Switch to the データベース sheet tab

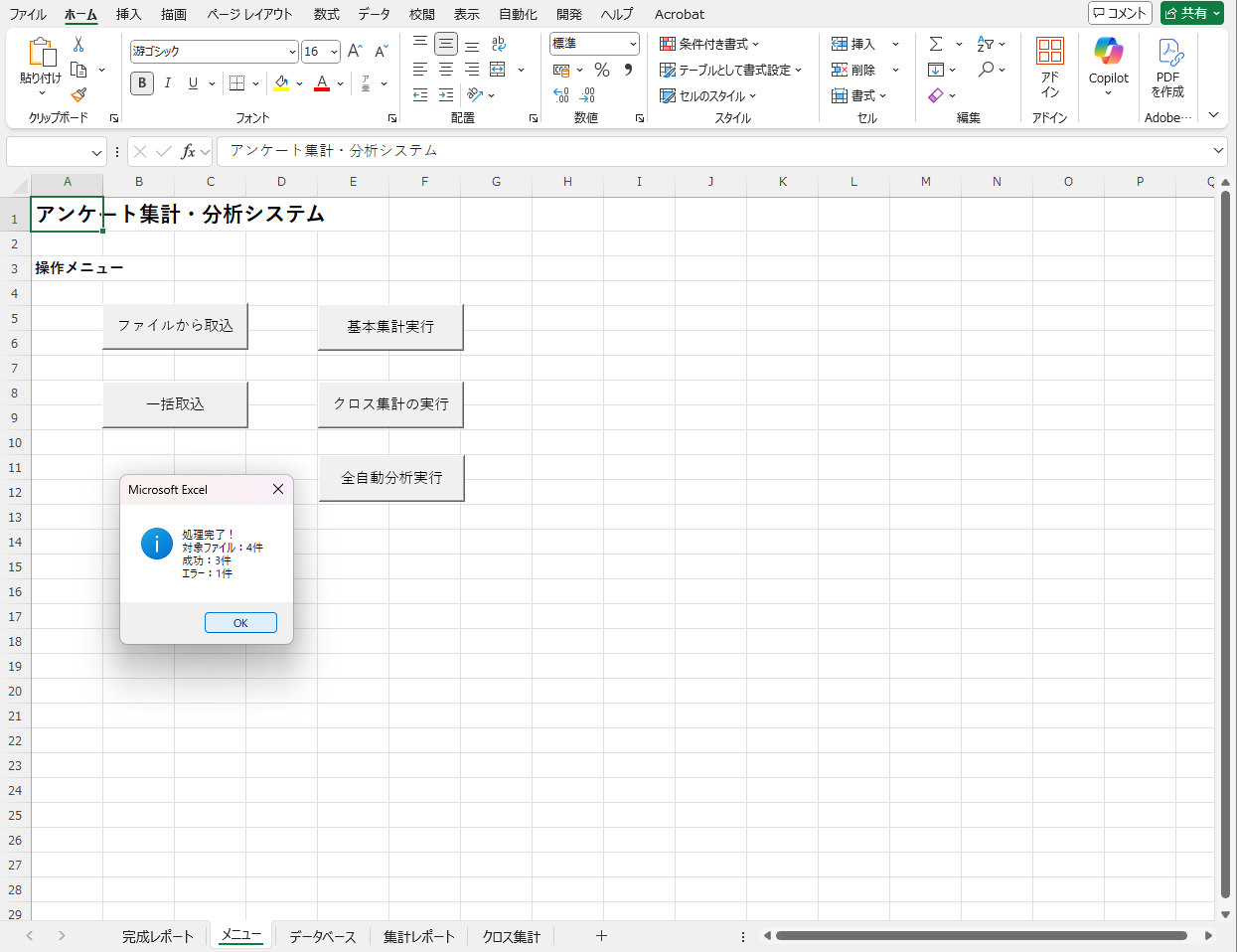322,936
